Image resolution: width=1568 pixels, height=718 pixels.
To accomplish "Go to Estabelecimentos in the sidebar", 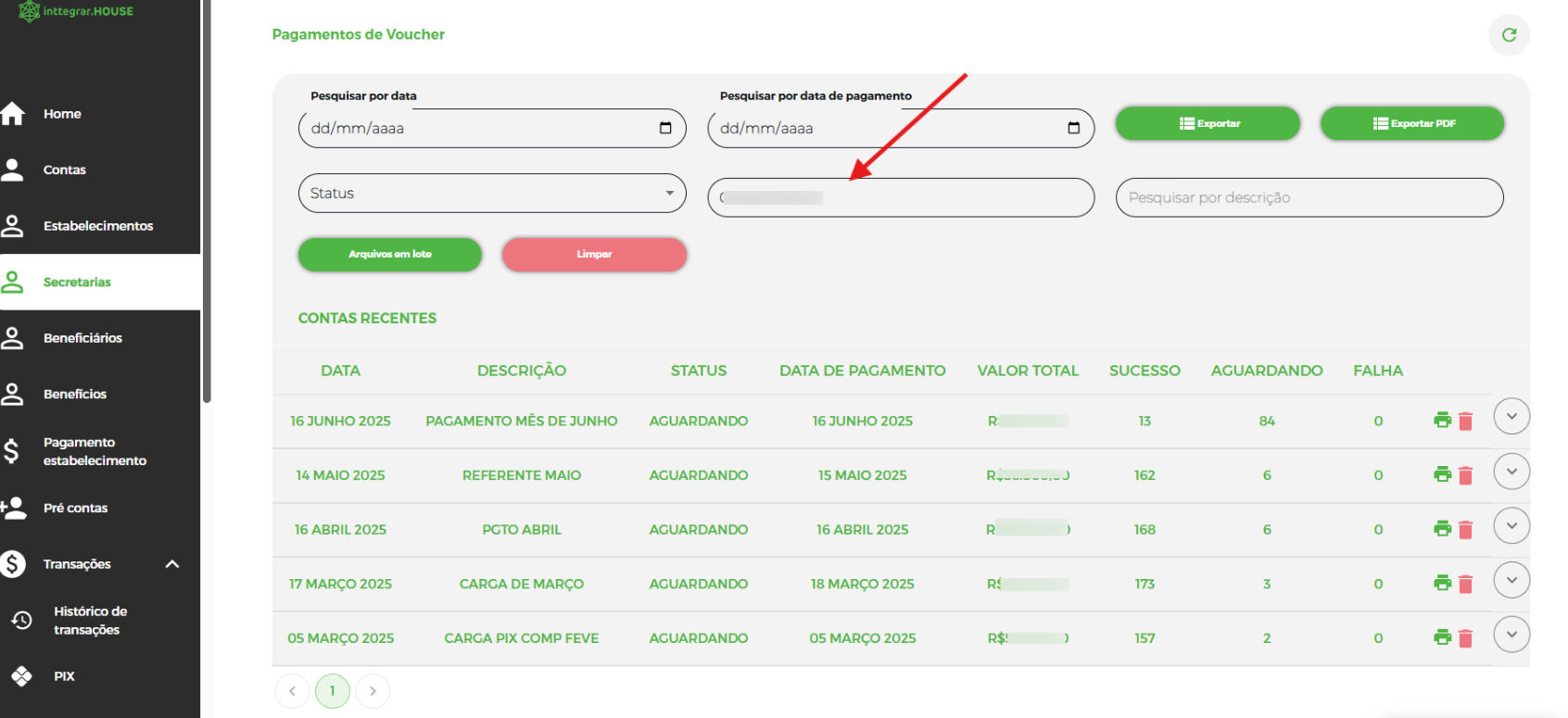I will click(x=97, y=226).
